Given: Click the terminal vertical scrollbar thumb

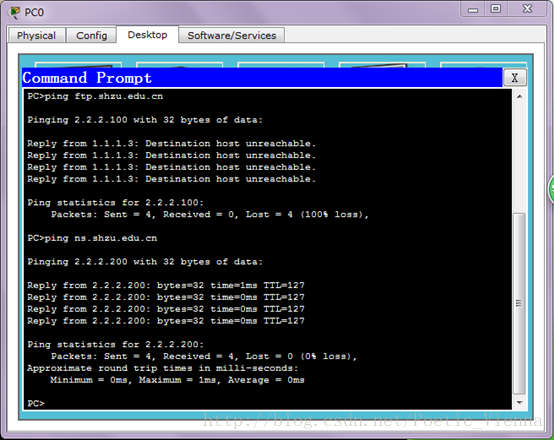Looking at the screenshot, I should pyautogui.click(x=519, y=303).
